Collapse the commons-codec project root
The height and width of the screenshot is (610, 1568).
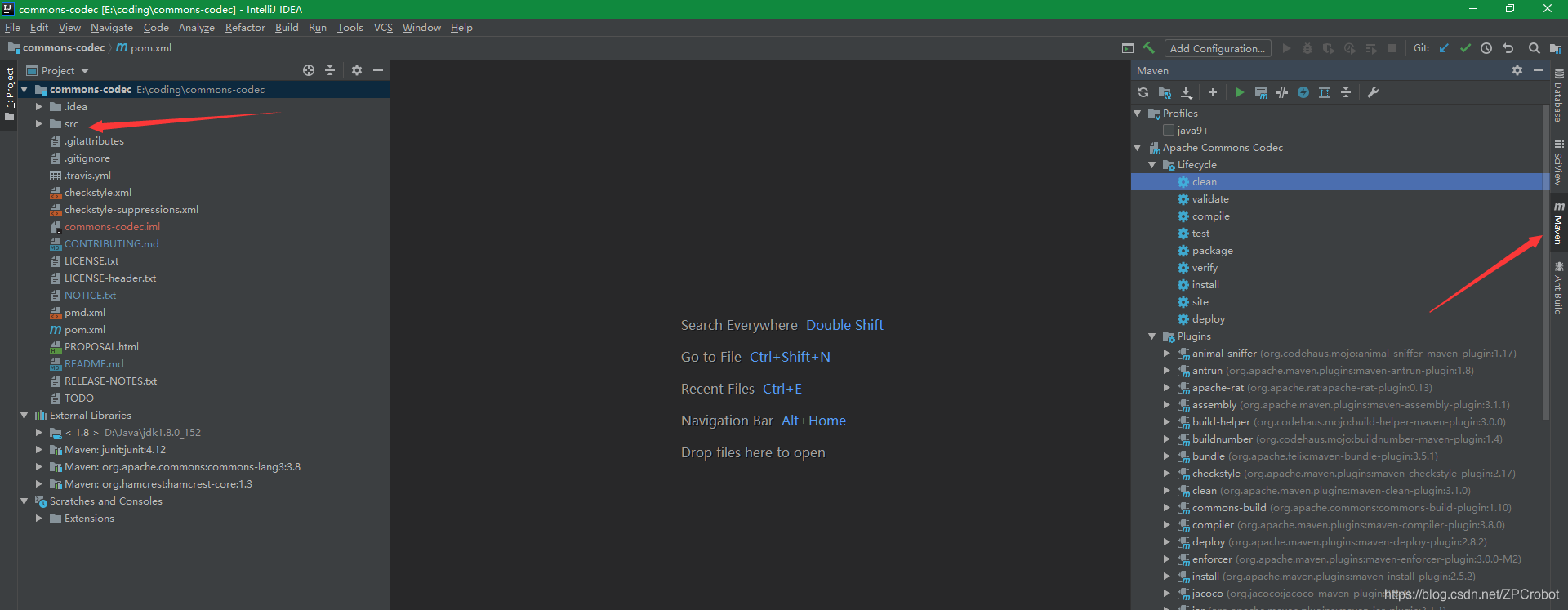coord(24,90)
